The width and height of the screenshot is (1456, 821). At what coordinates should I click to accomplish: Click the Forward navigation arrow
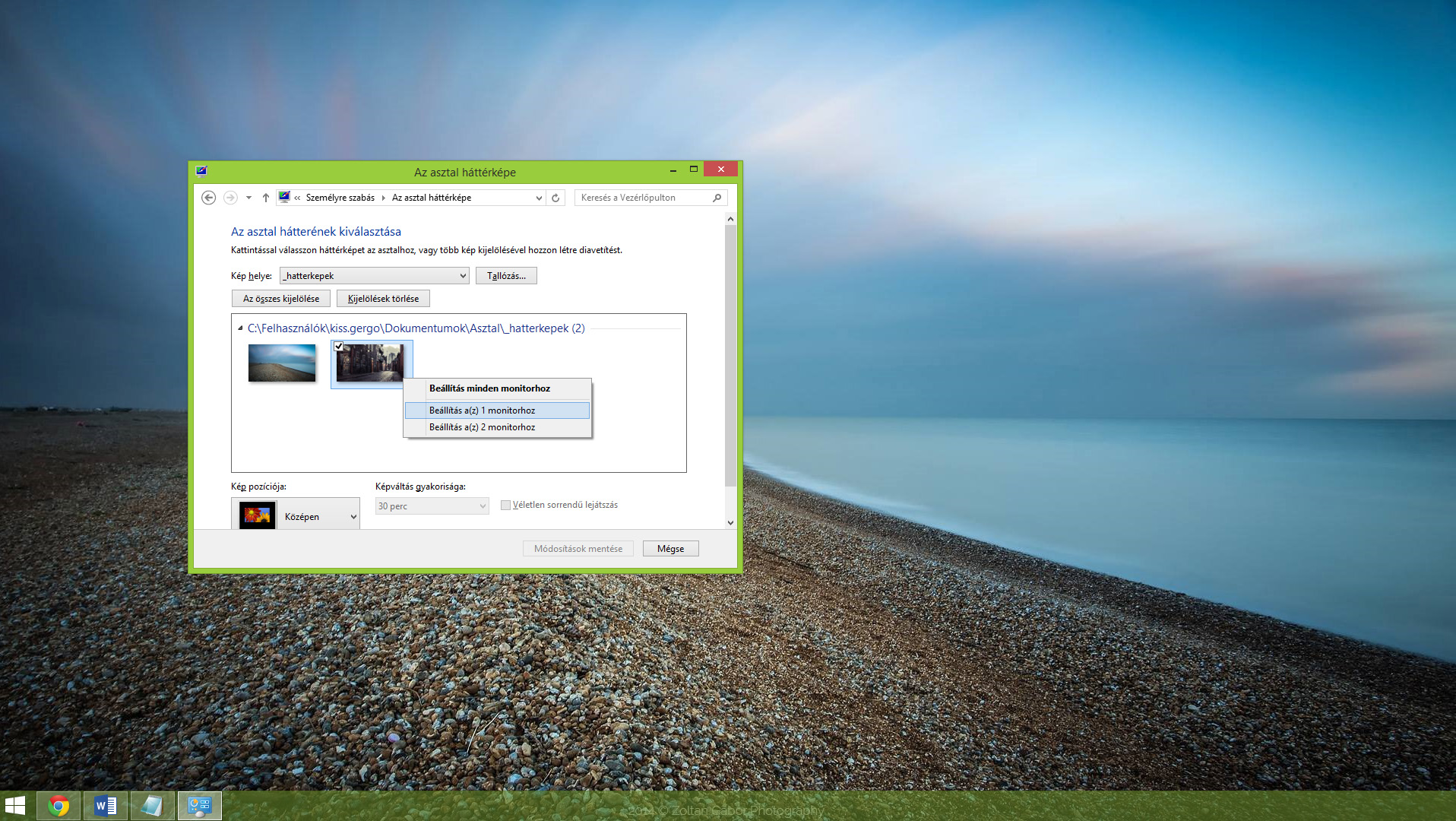[230, 198]
